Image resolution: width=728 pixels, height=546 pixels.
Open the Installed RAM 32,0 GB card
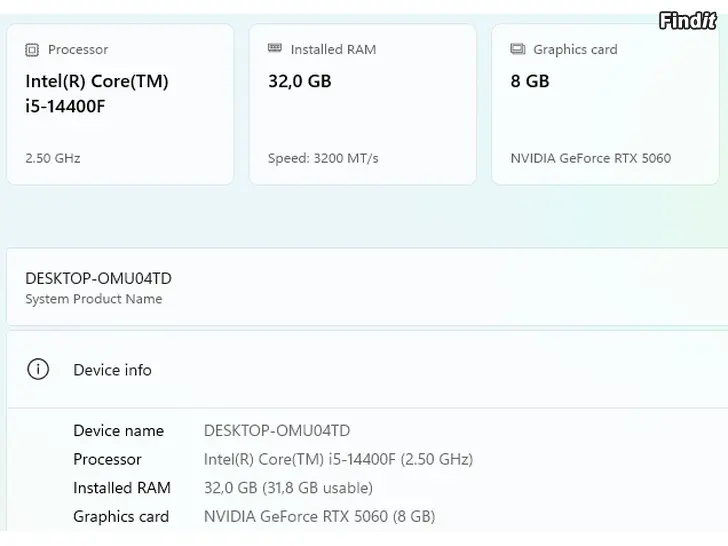coord(363,104)
